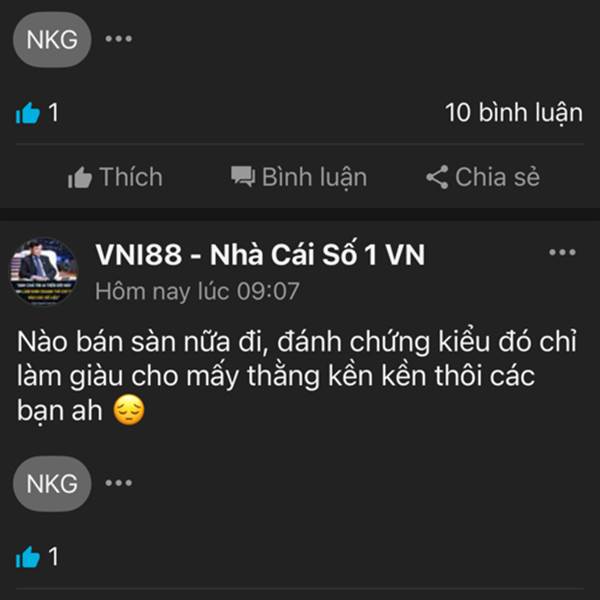The width and height of the screenshot is (600, 600).
Task: Open VNI88 - Nhà Cái Số 1 VN profile
Action: (260, 254)
